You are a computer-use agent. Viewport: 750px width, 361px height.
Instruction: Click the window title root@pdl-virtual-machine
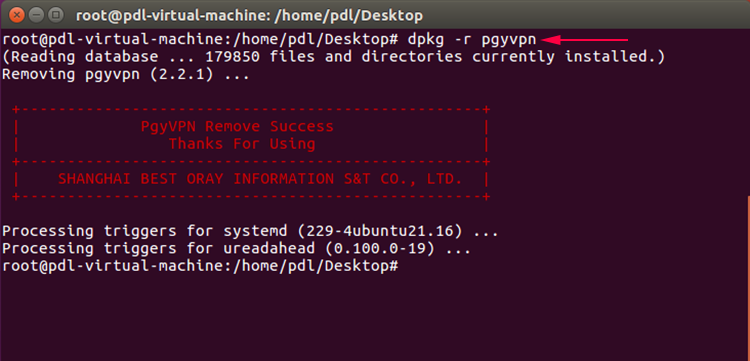[250, 15]
